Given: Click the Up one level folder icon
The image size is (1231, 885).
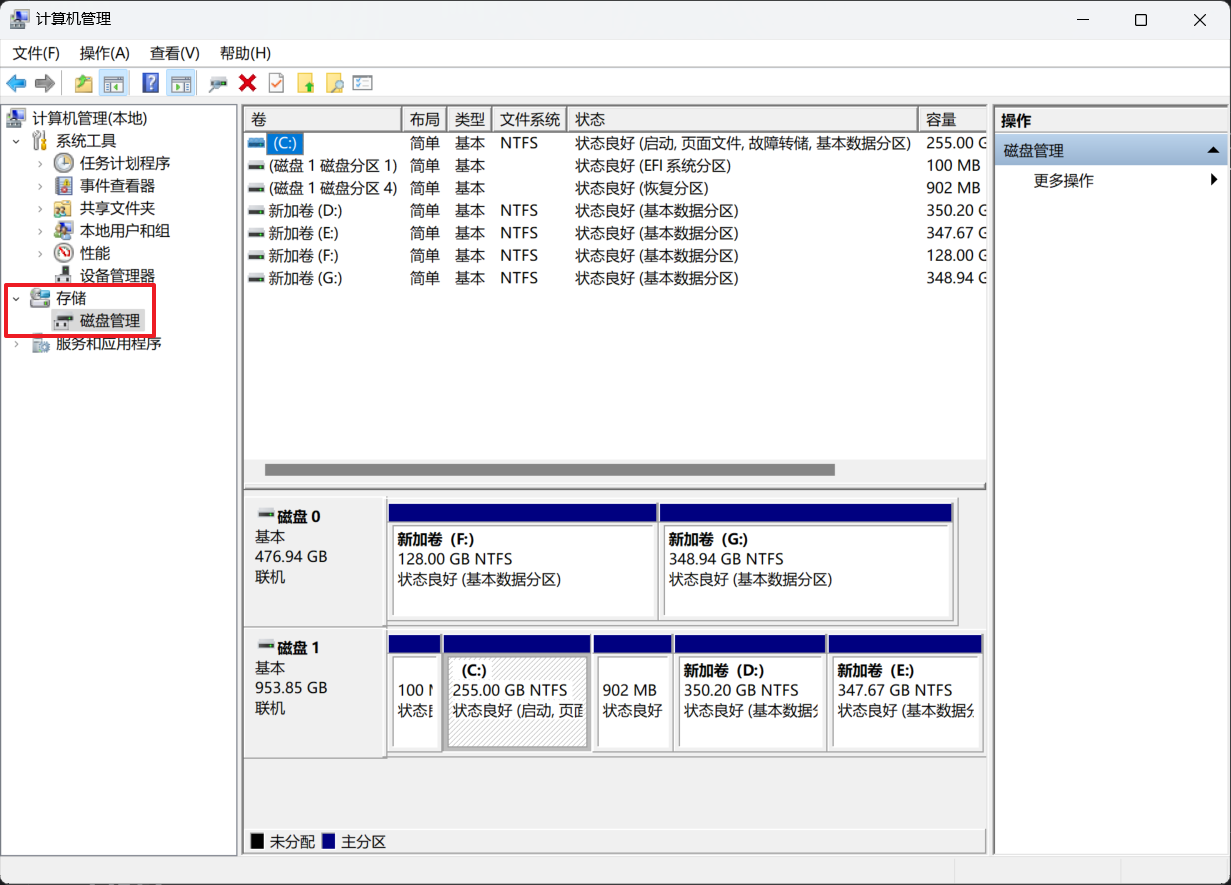Looking at the screenshot, I should 84,83.
